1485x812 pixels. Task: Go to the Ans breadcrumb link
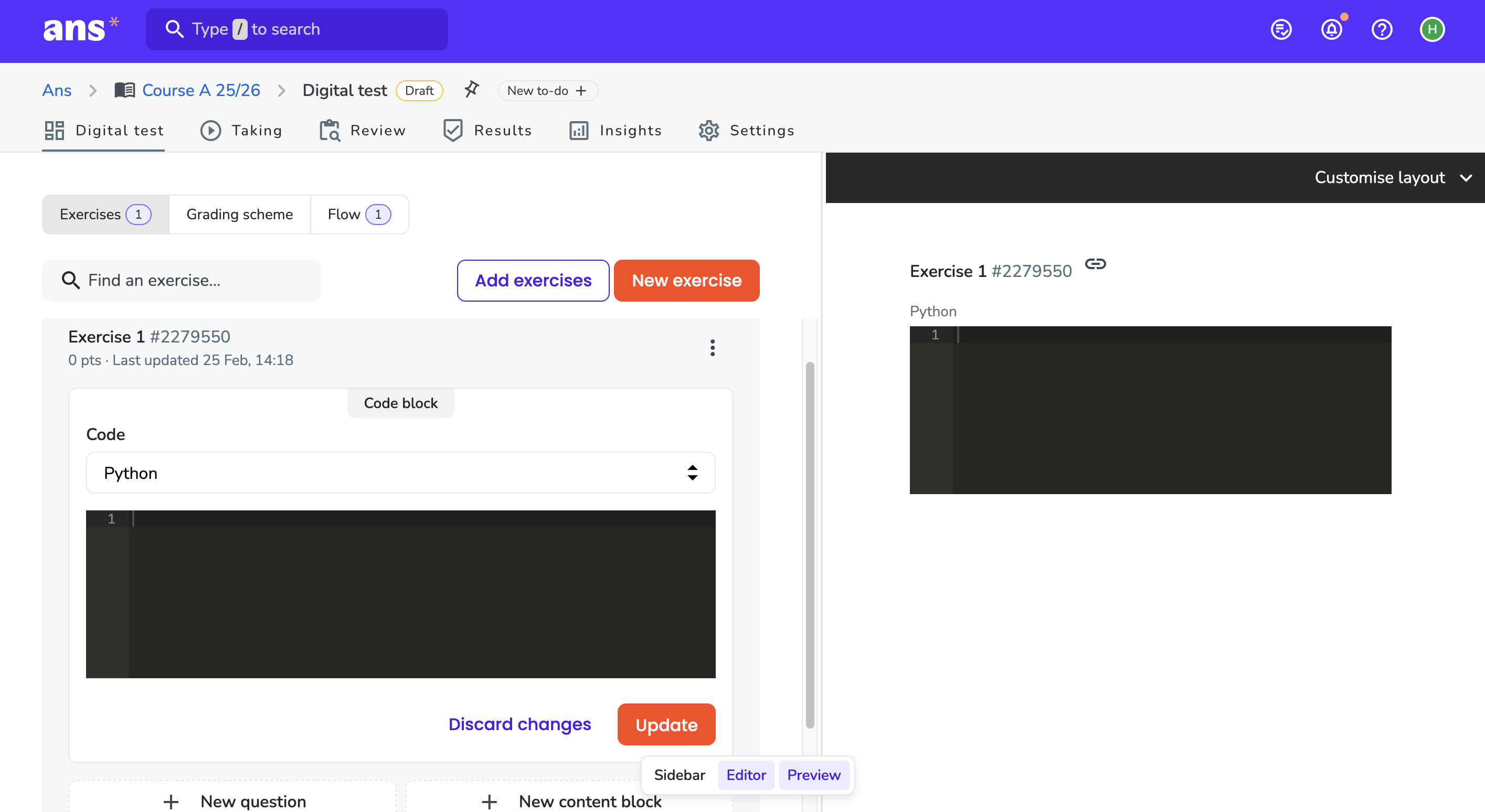pos(57,90)
